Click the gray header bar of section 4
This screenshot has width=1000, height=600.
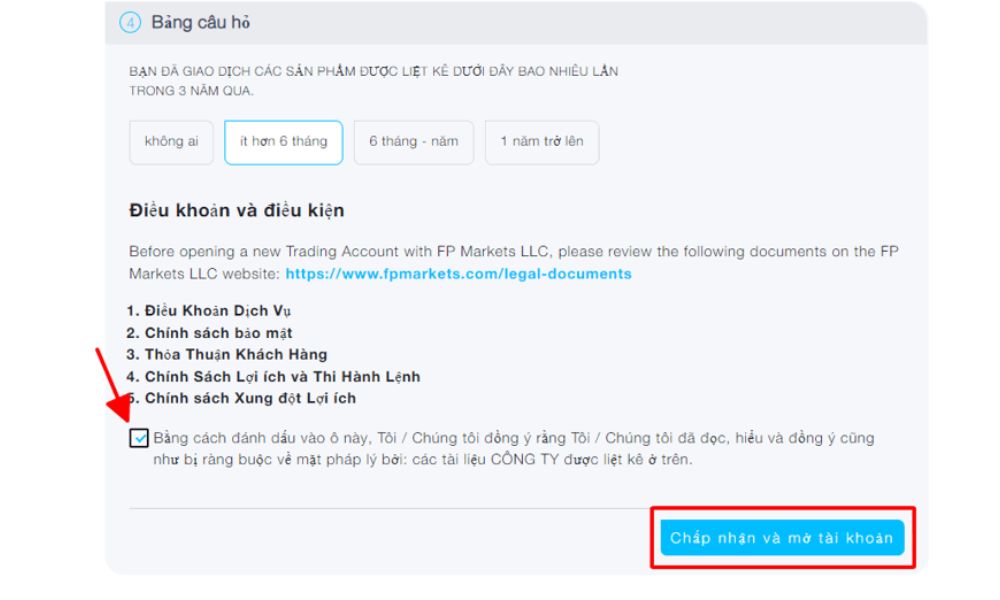600,23
